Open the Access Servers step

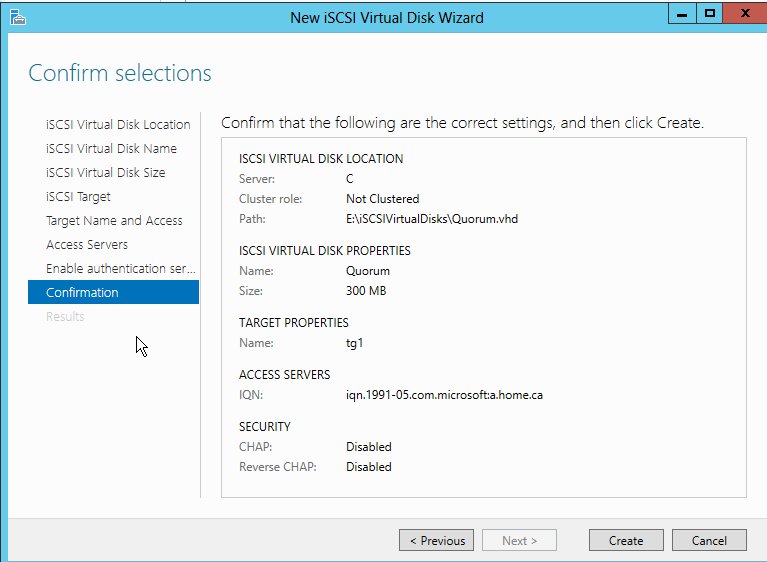[87, 245]
